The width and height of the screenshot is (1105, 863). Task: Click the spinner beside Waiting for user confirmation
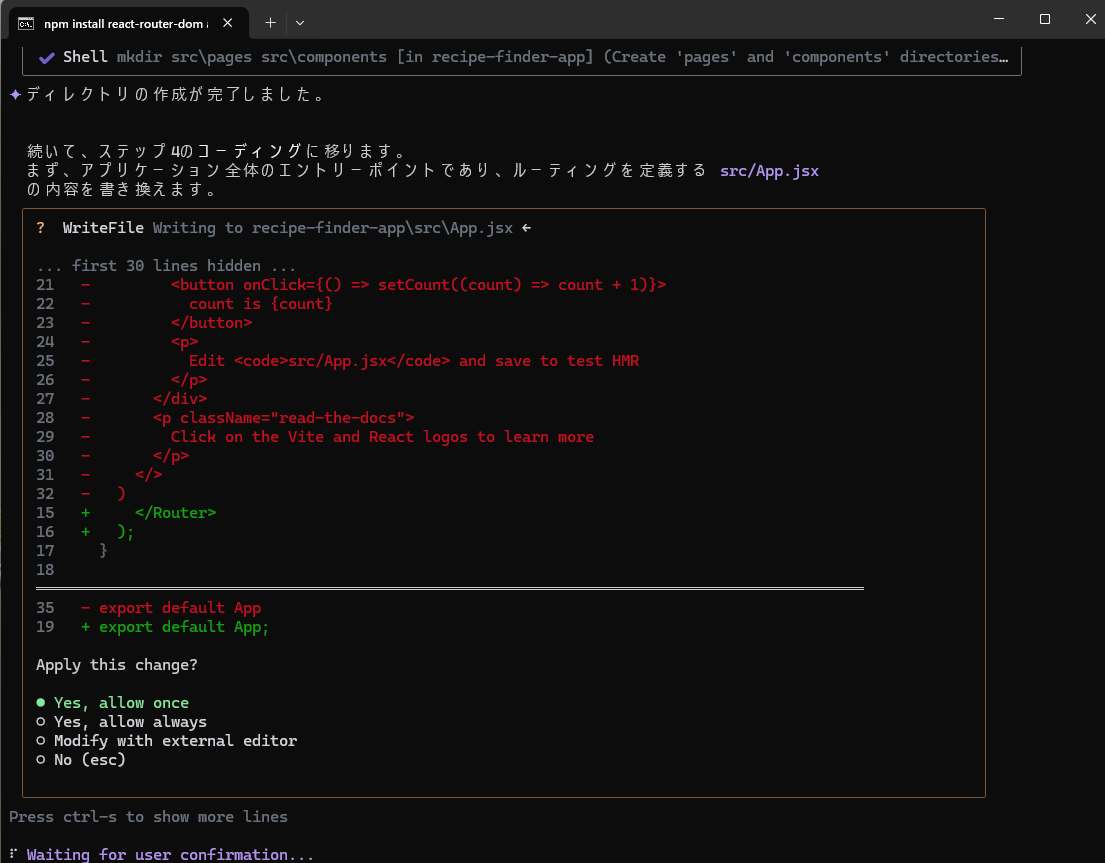13,855
